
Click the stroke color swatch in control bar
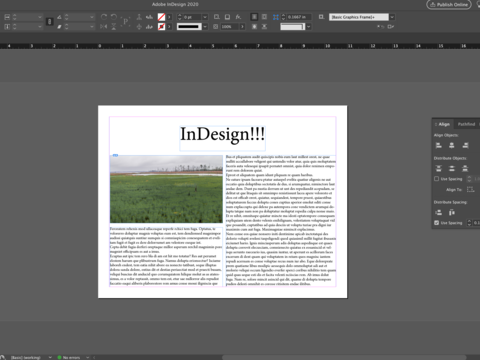[x=161, y=27]
